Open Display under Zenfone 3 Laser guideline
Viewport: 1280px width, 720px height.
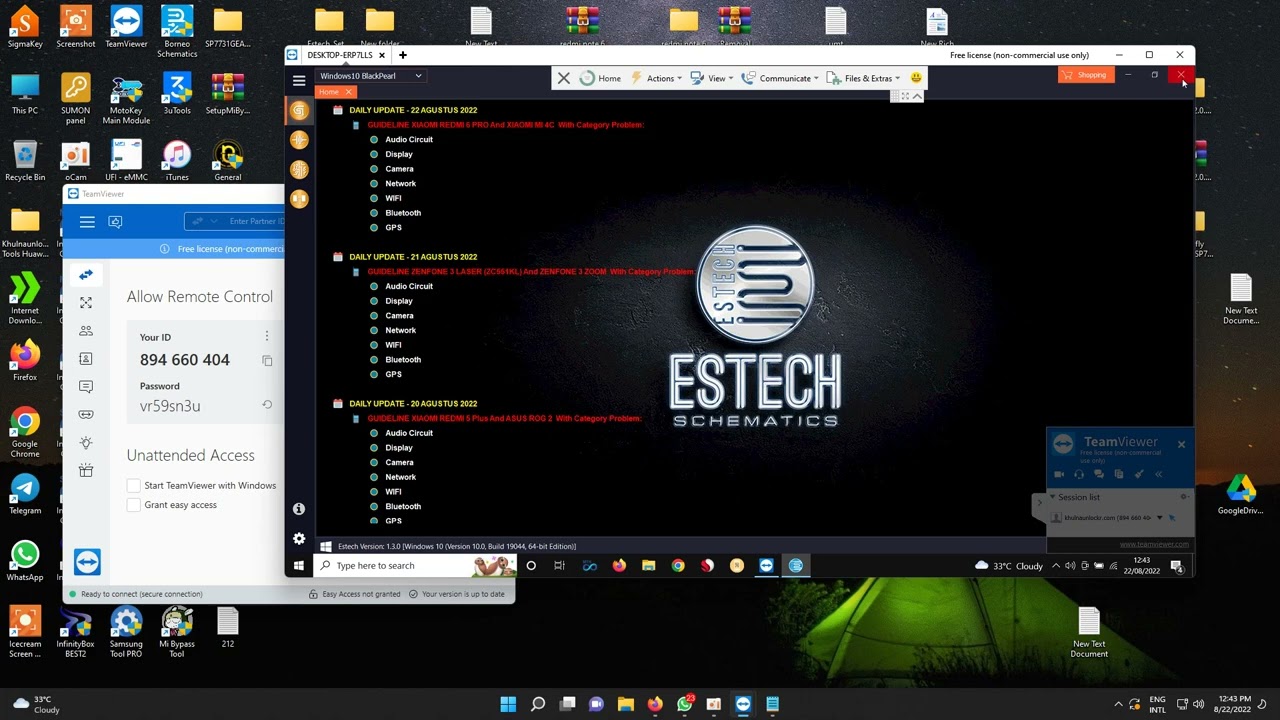point(399,301)
